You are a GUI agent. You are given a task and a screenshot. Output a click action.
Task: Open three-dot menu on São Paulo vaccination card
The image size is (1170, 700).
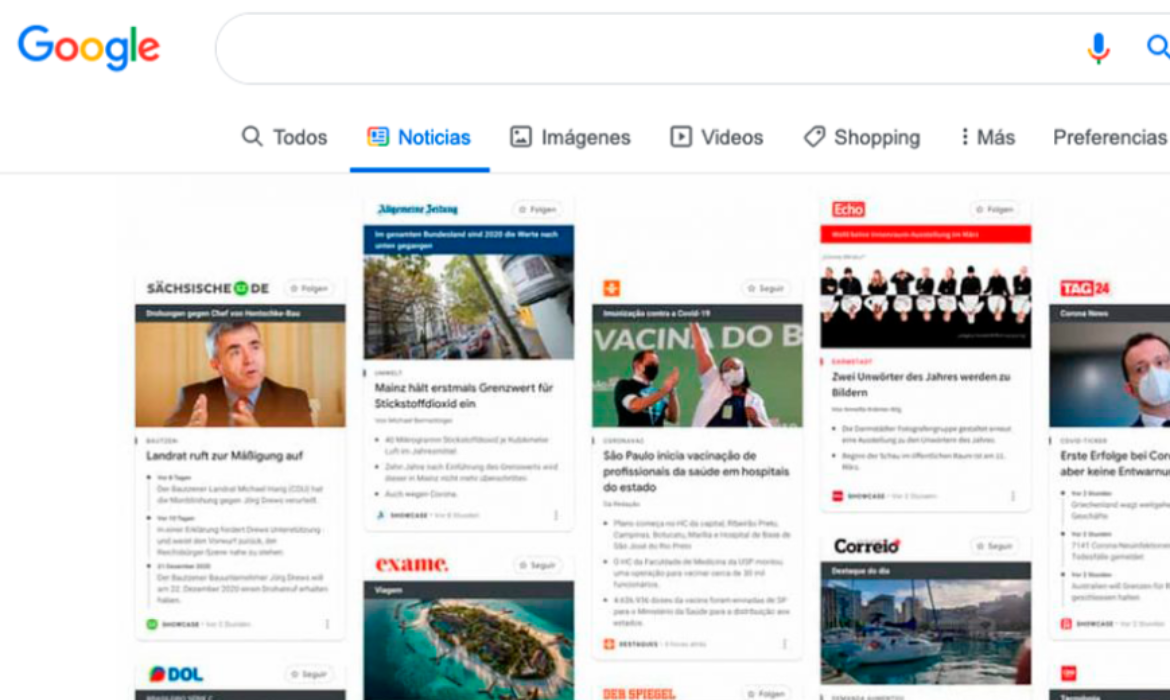pos(784,644)
